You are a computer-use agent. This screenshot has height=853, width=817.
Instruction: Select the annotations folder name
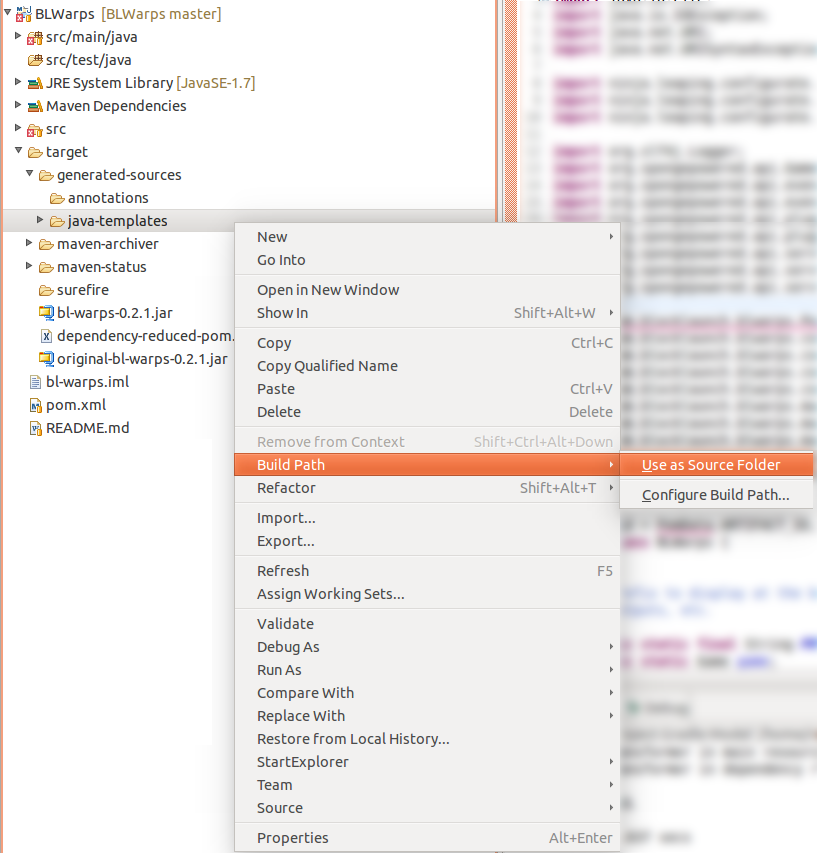(x=108, y=198)
